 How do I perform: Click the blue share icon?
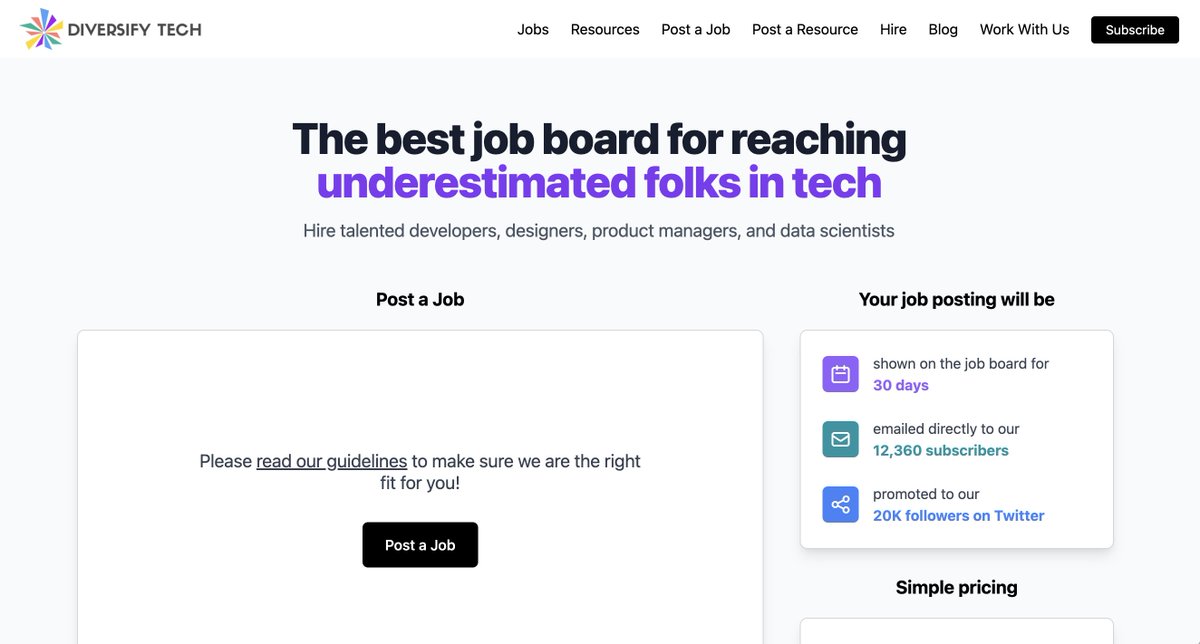840,505
